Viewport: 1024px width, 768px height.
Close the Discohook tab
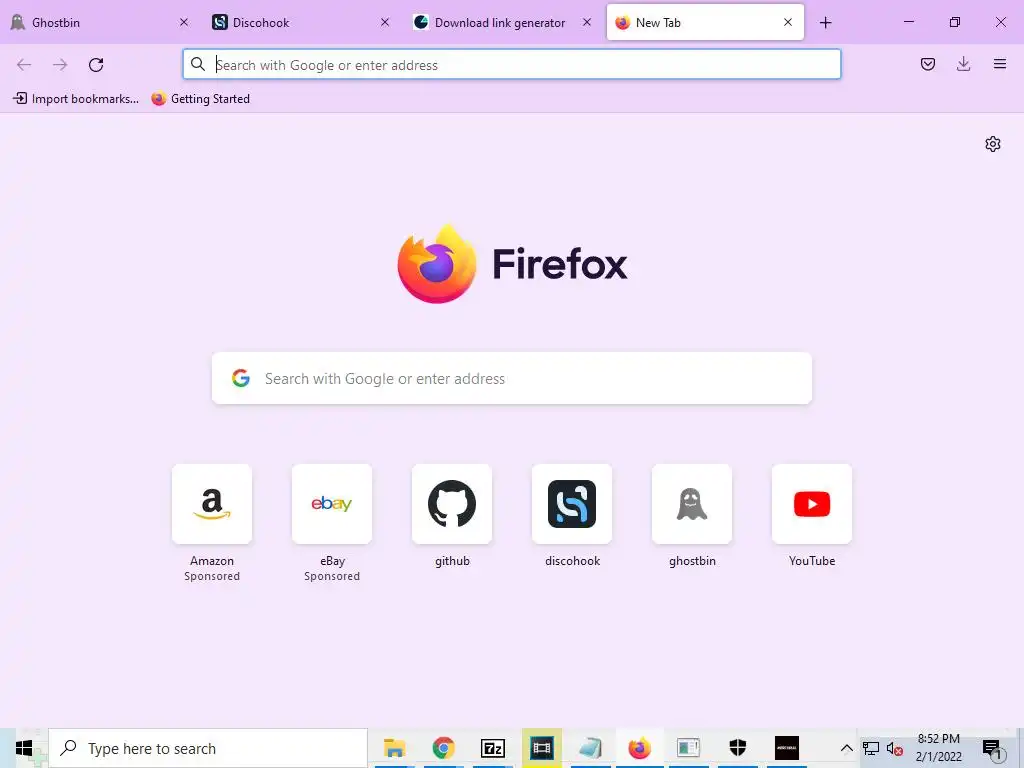point(385,22)
